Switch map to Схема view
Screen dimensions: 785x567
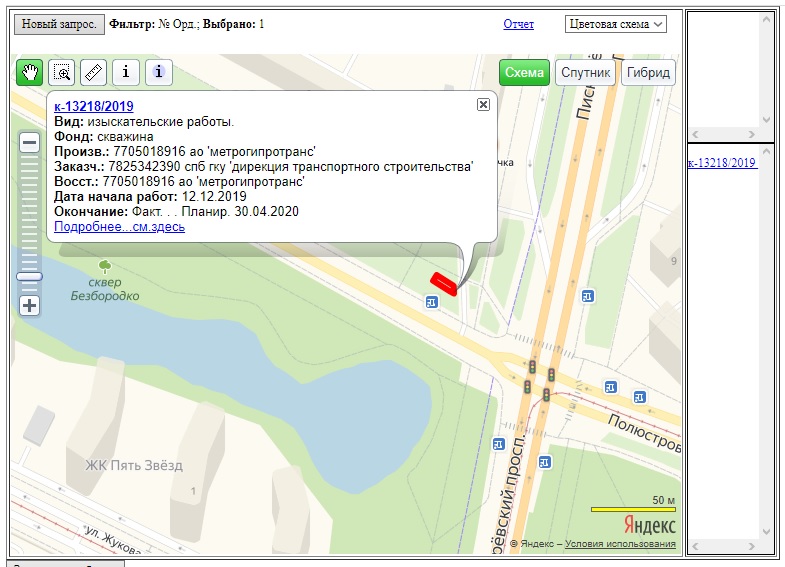click(x=524, y=72)
